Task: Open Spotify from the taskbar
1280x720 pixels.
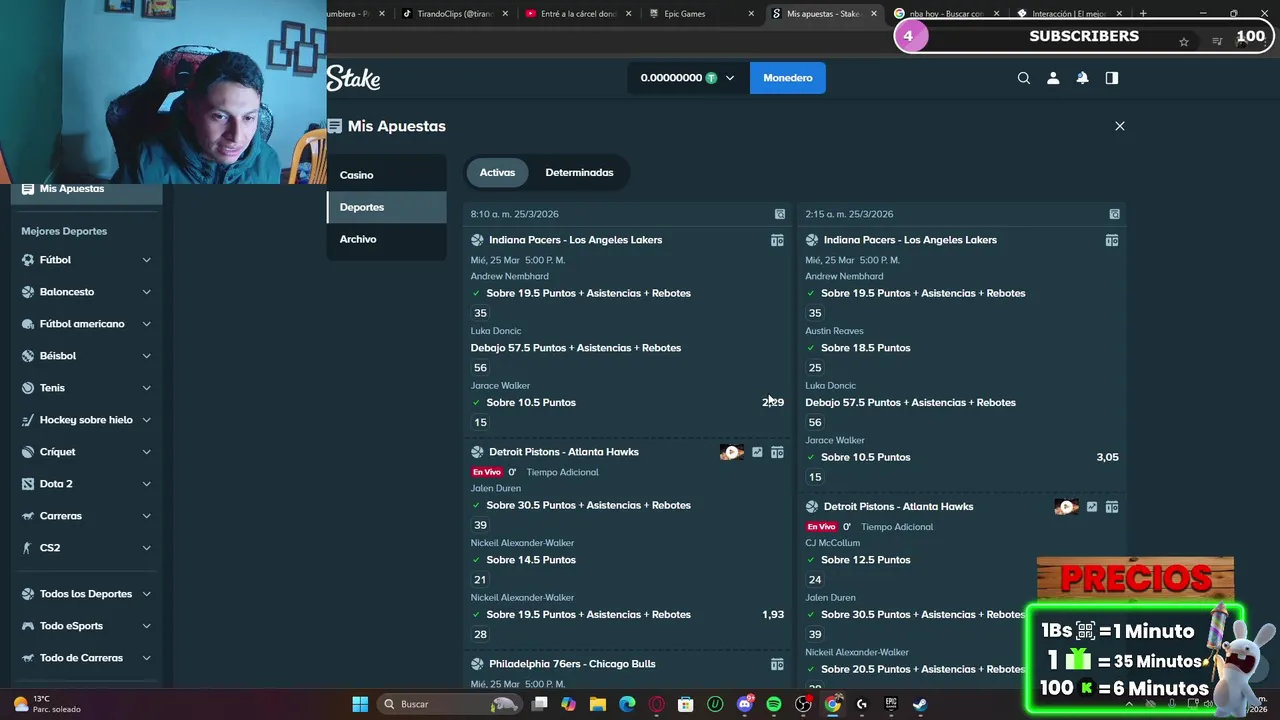Action: 774,704
